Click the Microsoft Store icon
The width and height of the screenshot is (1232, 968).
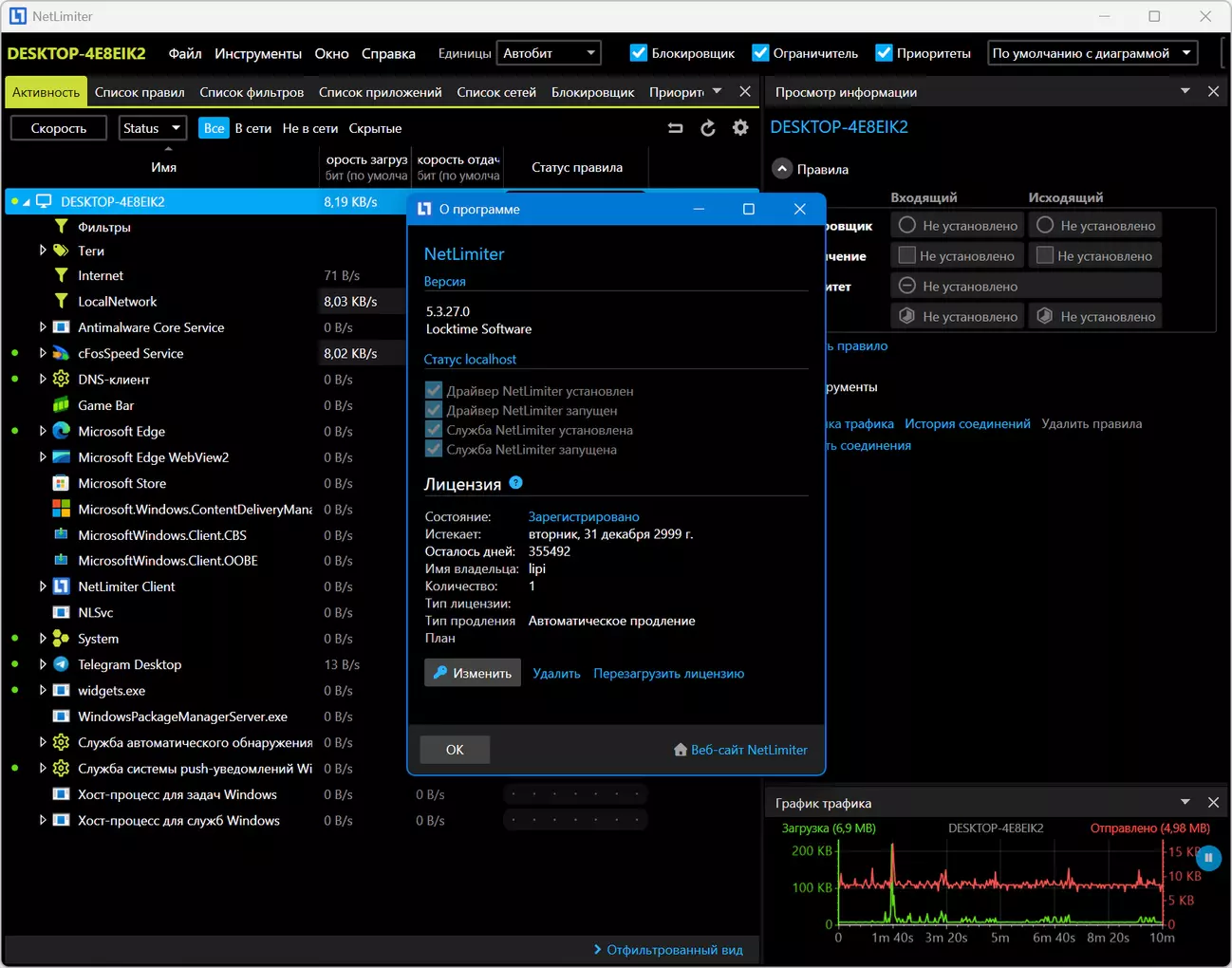click(61, 483)
